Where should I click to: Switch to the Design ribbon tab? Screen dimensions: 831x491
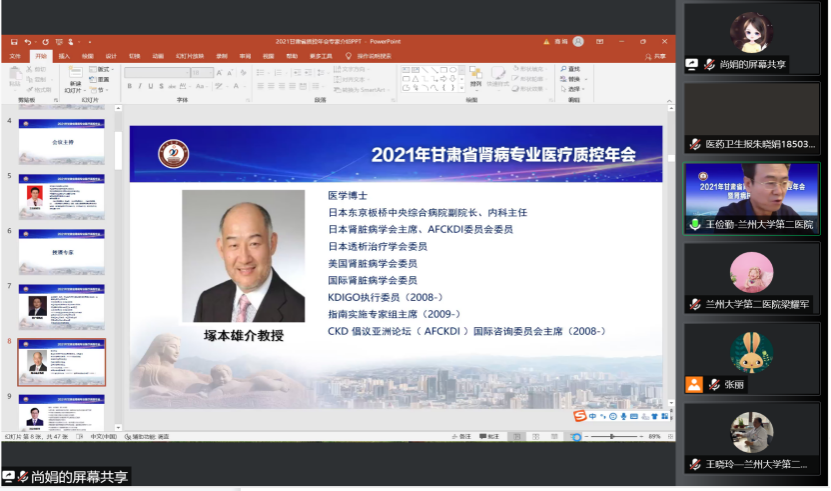111,56
